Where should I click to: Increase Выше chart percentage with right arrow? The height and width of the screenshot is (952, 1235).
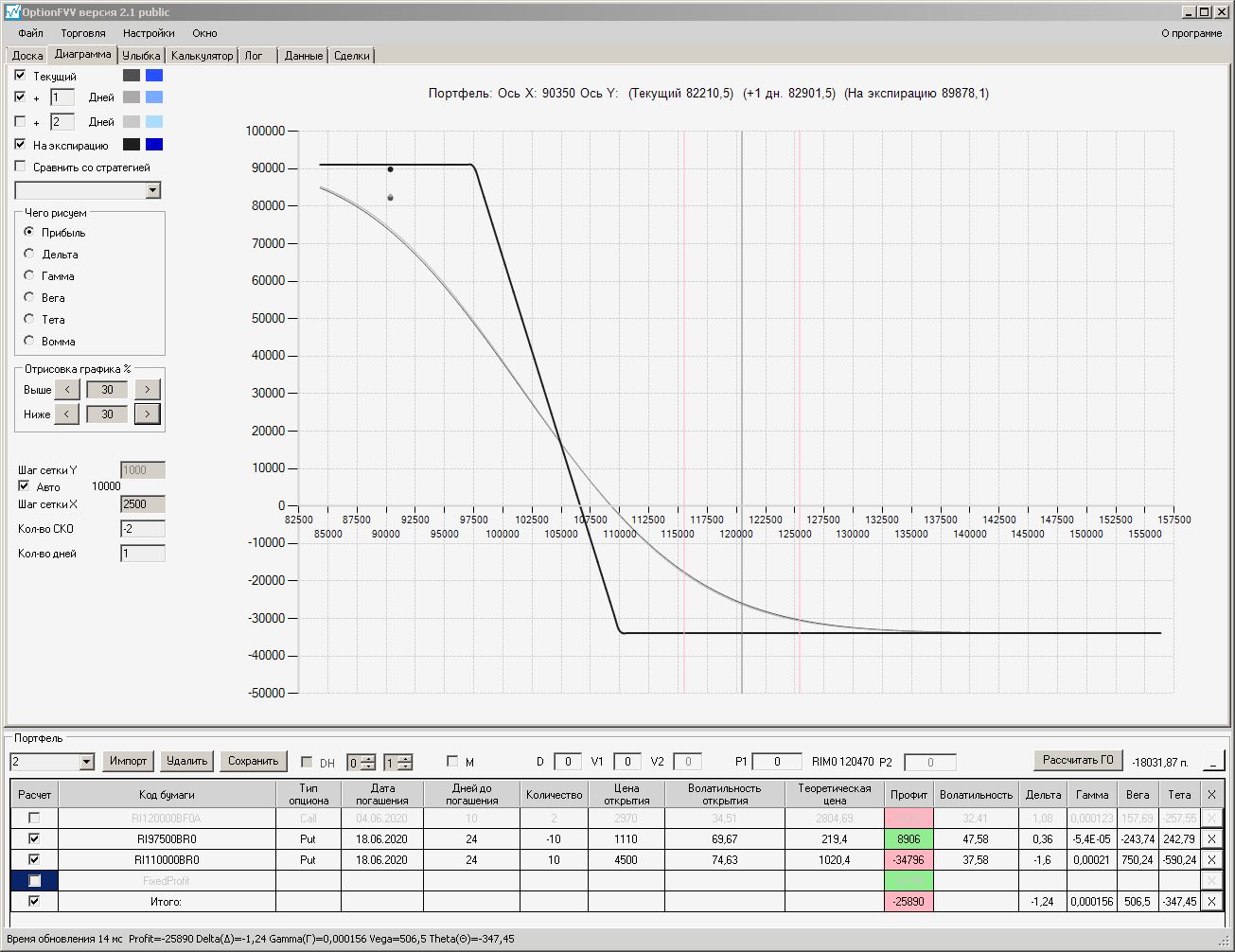pos(148,389)
